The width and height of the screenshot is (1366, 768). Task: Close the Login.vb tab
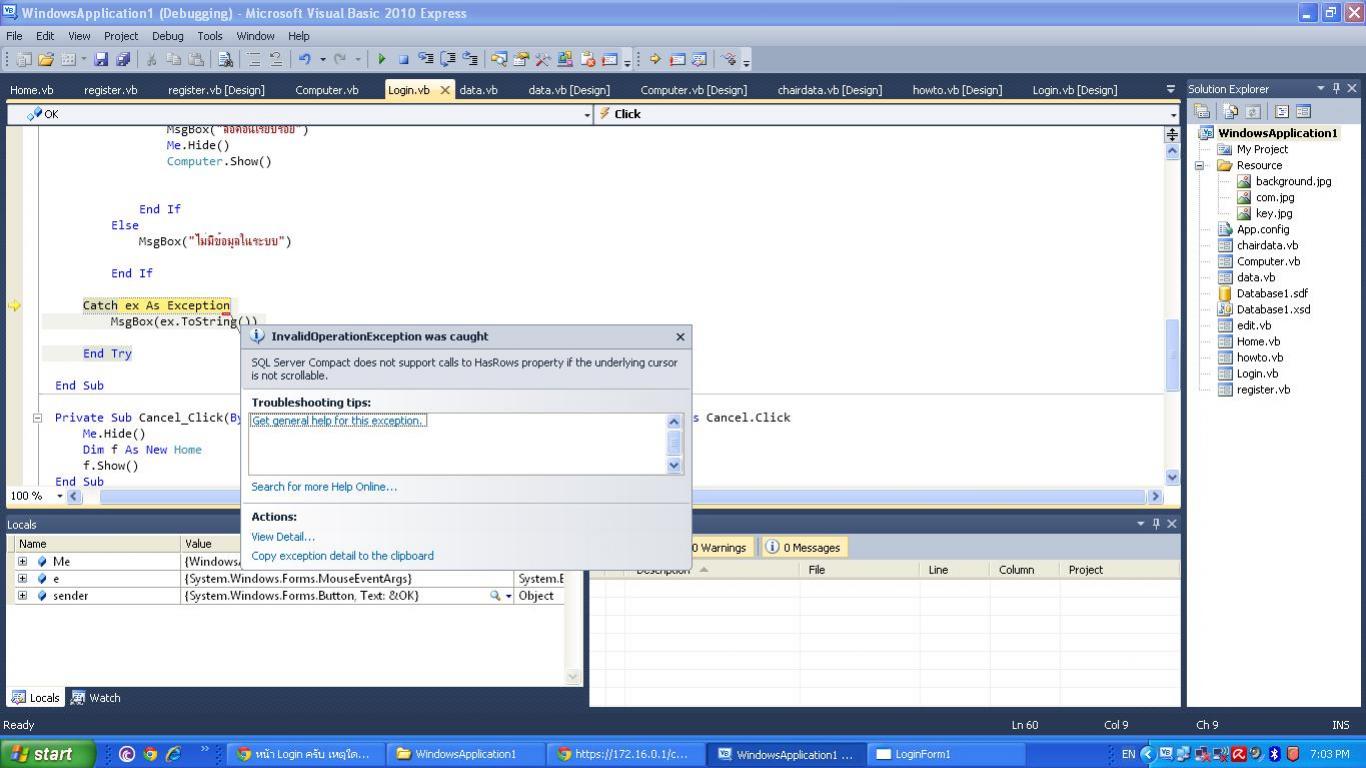click(445, 90)
